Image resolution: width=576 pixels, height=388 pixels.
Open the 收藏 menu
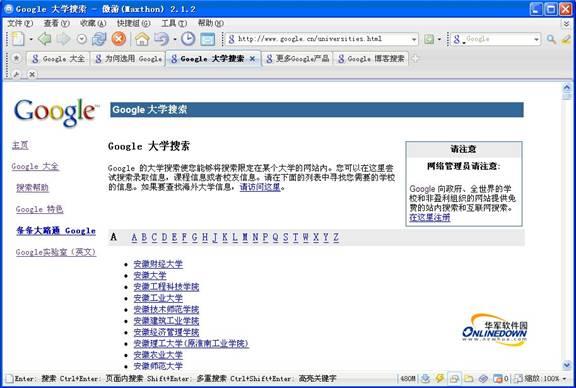[x=93, y=23]
